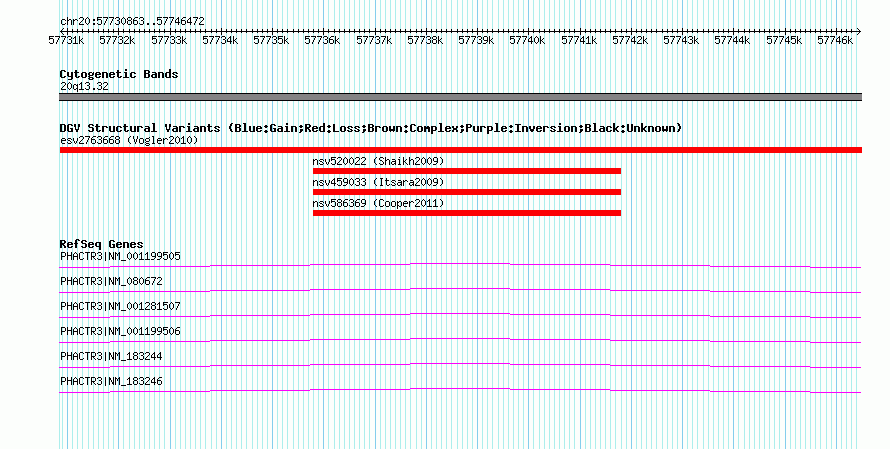Screen dimensions: 890x449
Task: Click the Cytogenetic Bands track title
Action: click(119, 74)
